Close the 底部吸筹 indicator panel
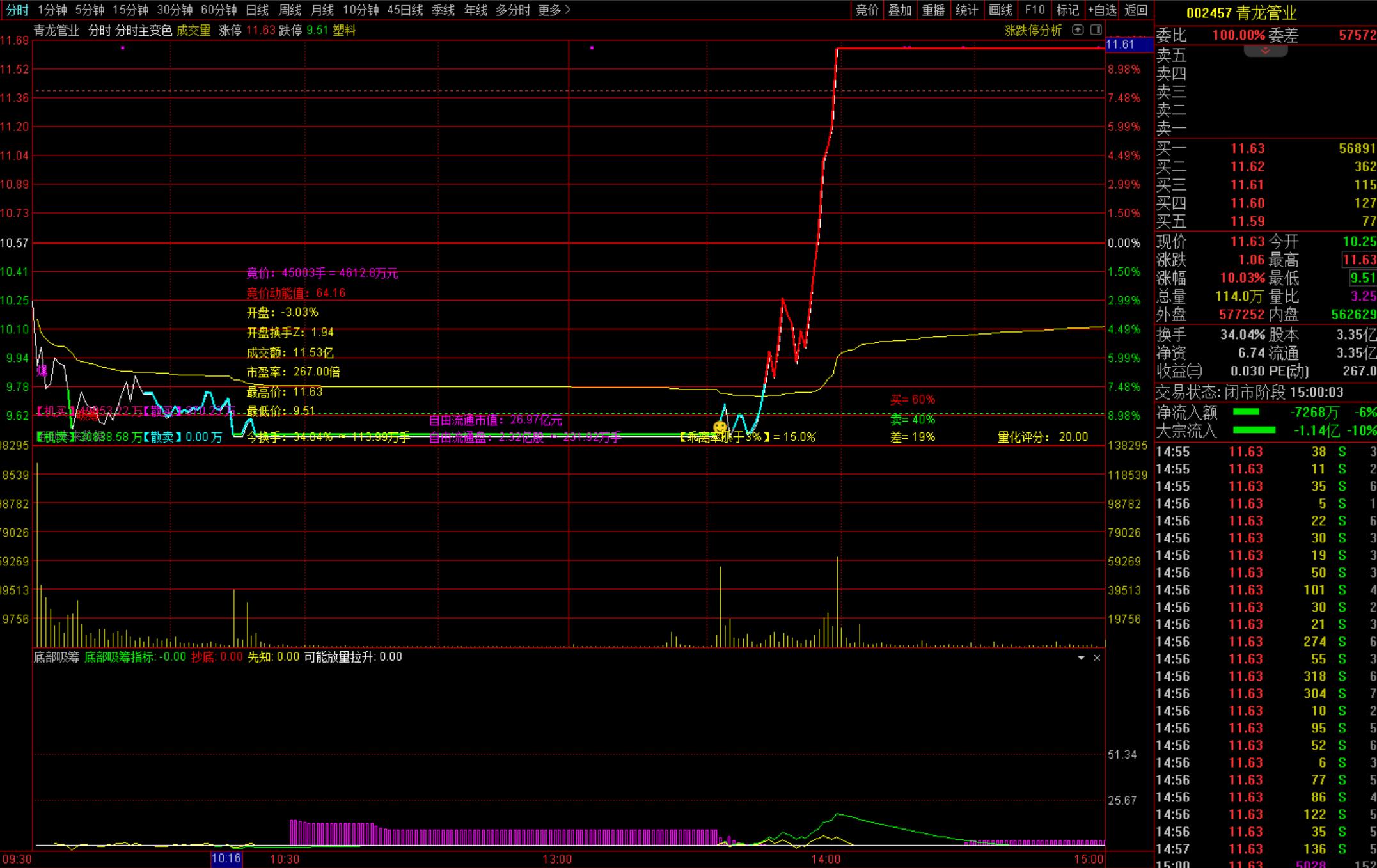Screen dimensions: 1377x868 click(x=1097, y=658)
